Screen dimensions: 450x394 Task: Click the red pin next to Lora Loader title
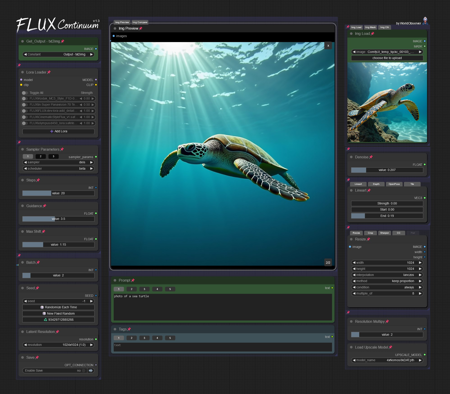coord(49,72)
